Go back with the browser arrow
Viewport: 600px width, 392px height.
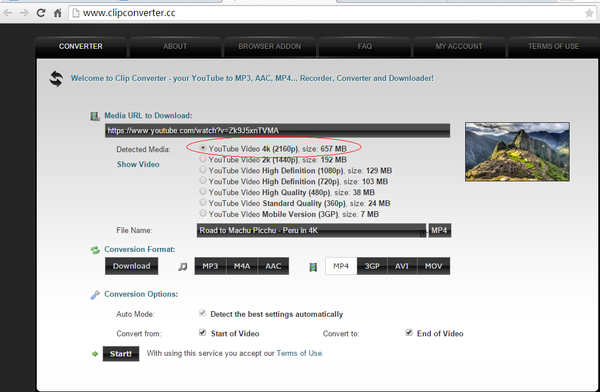coord(8,13)
